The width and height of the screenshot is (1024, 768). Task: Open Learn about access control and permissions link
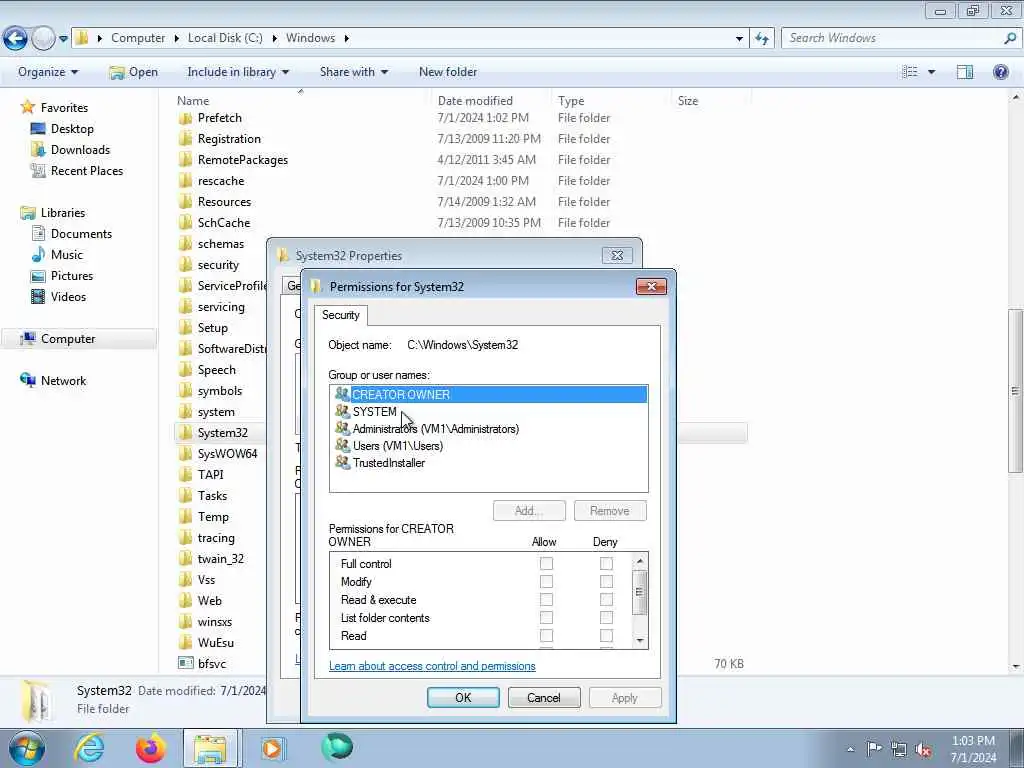click(432, 665)
